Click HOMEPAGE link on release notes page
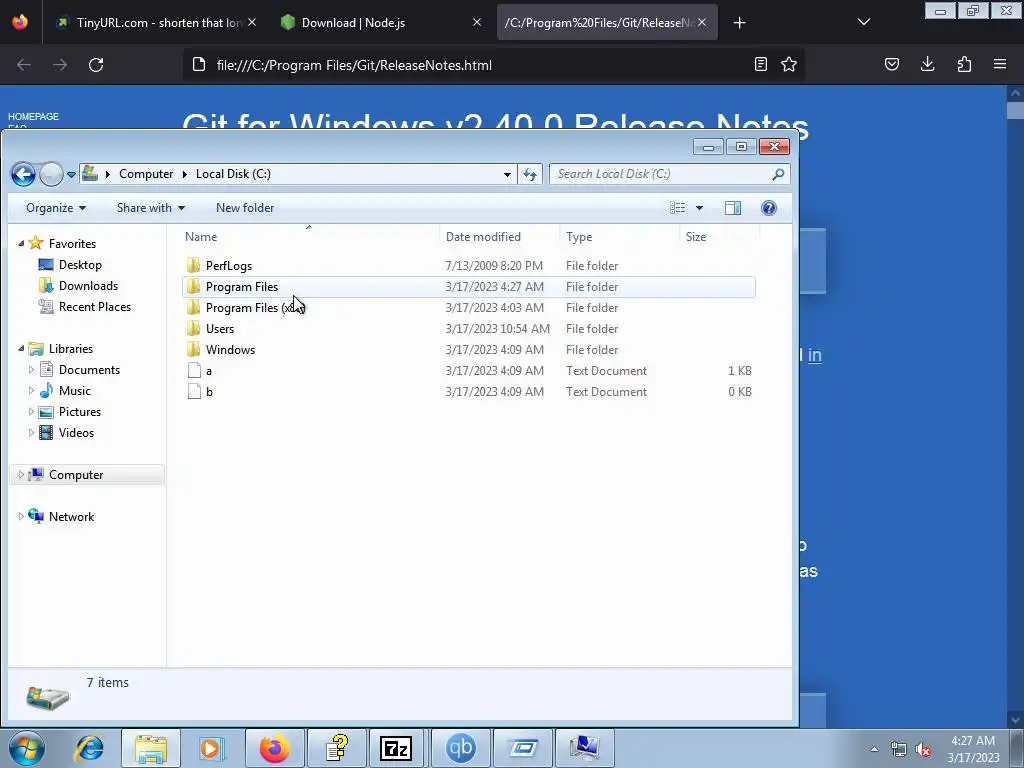This screenshot has width=1024, height=768. pos(33,116)
